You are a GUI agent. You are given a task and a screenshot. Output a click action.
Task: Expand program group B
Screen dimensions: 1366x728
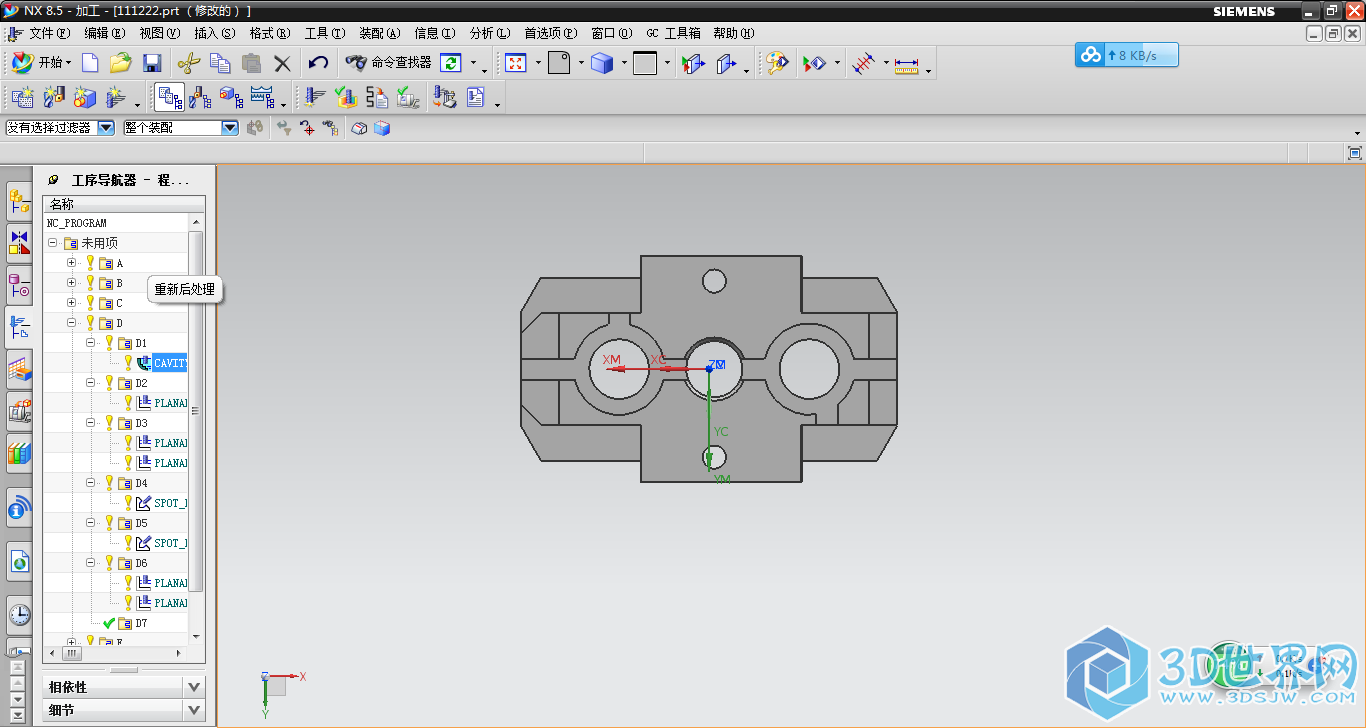[x=71, y=283]
